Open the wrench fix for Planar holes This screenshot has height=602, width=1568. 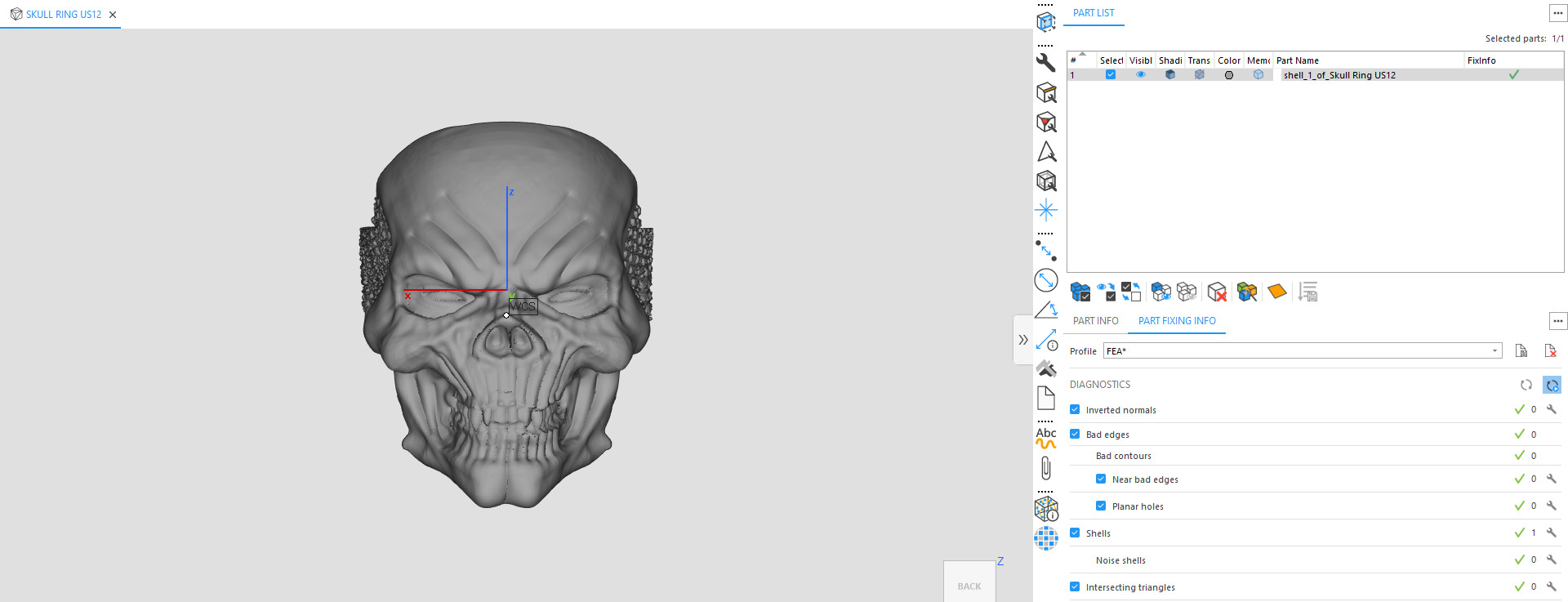pos(1552,506)
